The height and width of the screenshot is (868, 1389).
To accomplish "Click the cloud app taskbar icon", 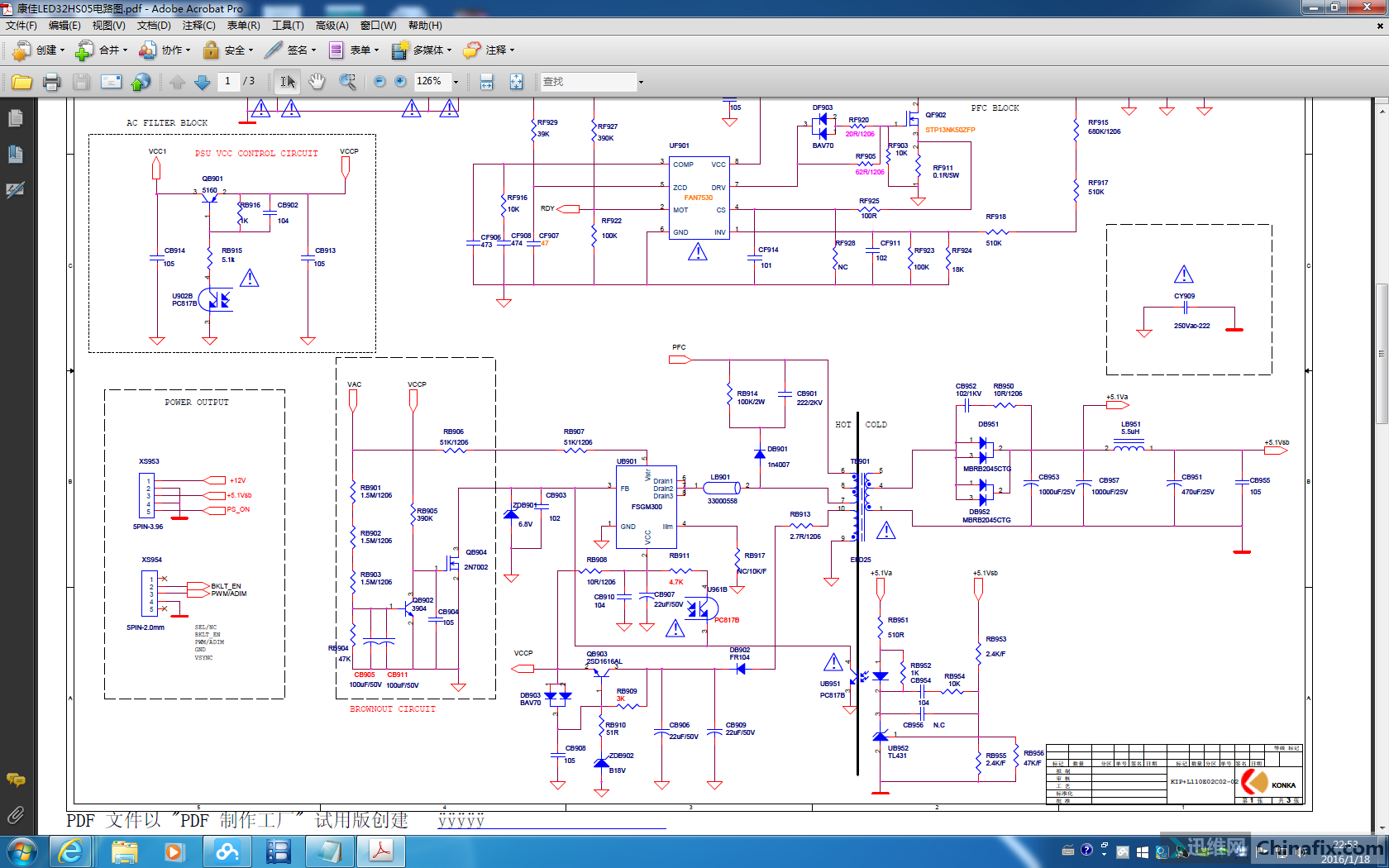I will coord(227,851).
